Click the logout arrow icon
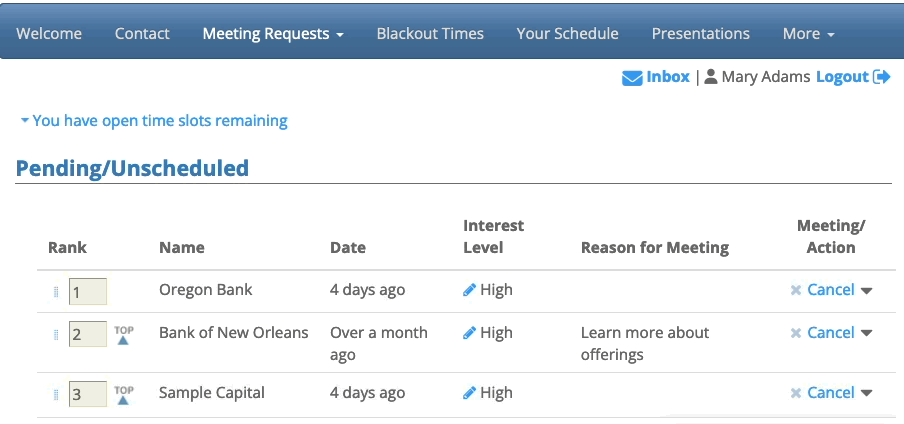 pos(882,77)
